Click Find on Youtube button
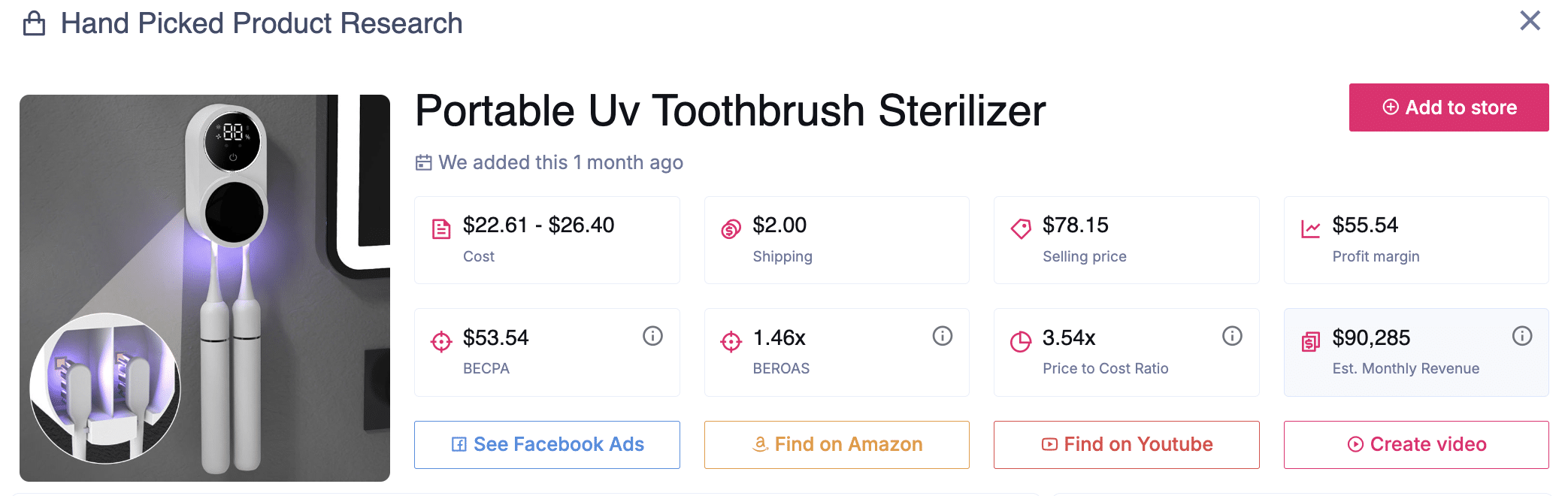1568x496 pixels. pyautogui.click(x=1126, y=445)
